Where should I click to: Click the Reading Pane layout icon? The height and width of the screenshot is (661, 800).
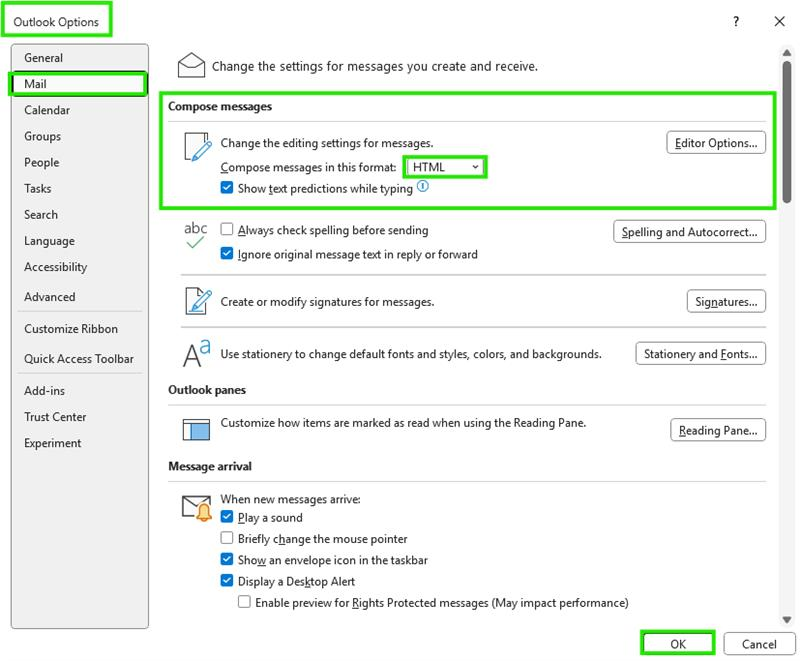196,429
